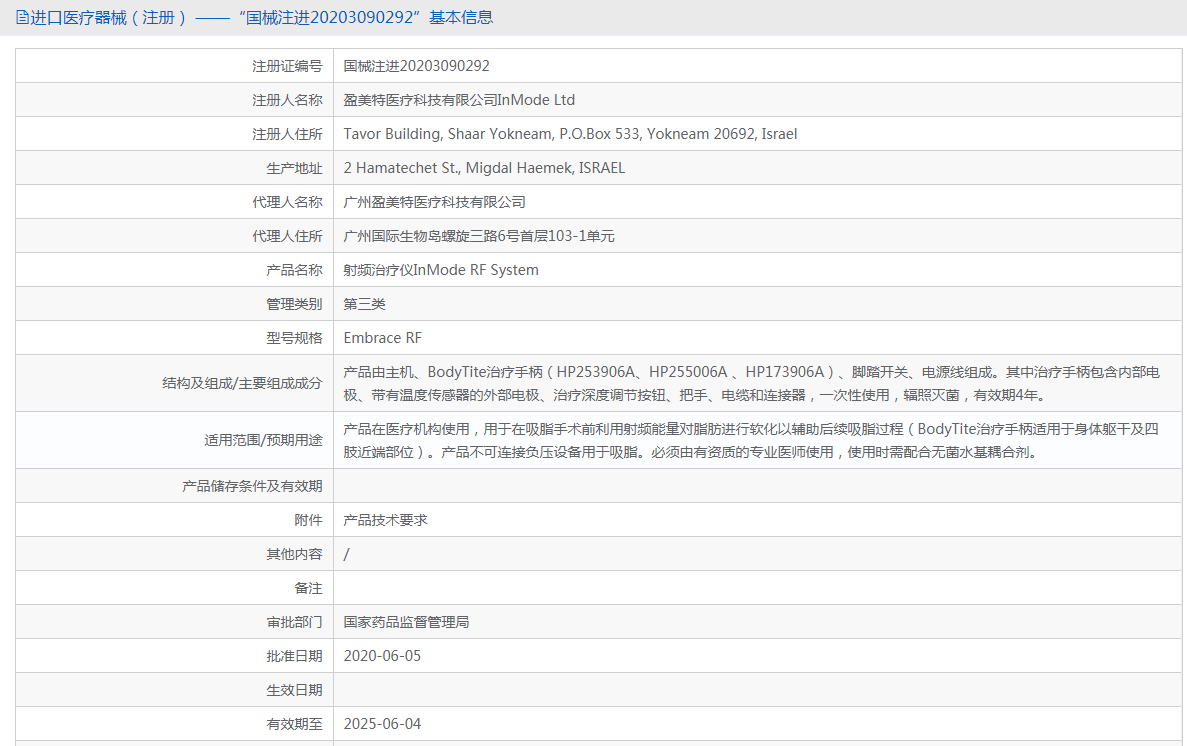
Task: Click expiry date 2025-06-04
Action: click(x=382, y=724)
